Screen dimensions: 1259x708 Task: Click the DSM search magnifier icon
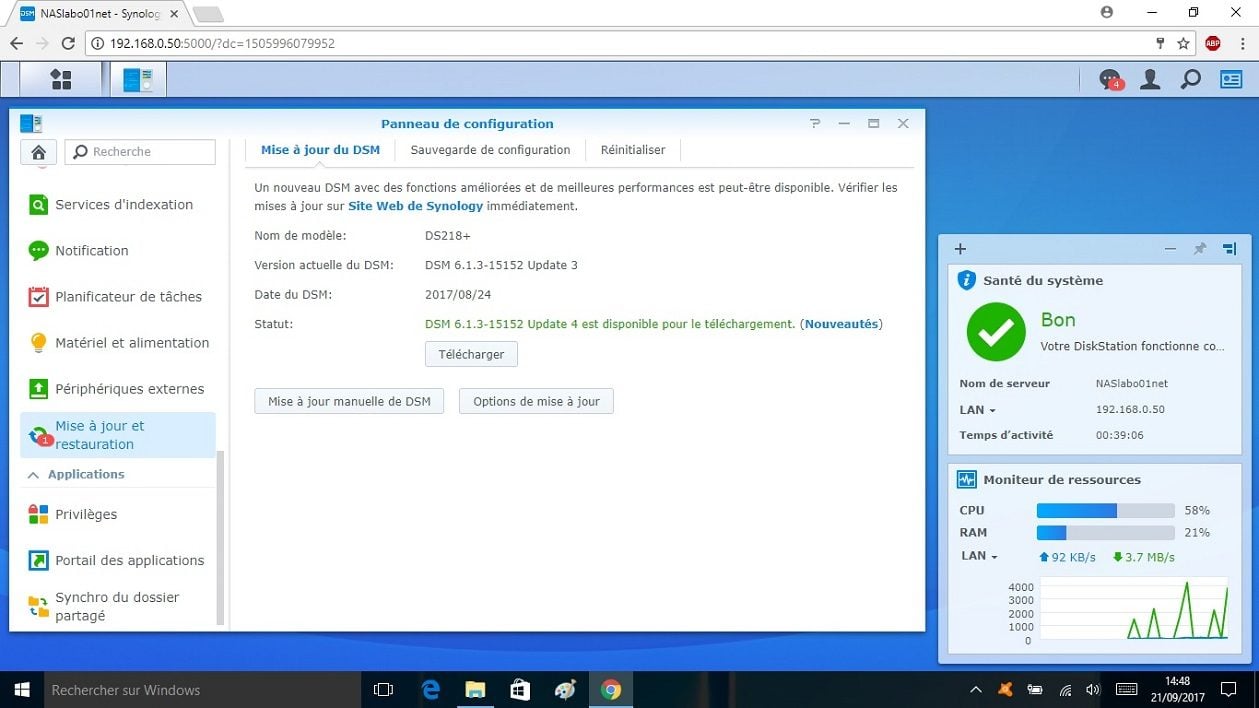tap(1190, 80)
